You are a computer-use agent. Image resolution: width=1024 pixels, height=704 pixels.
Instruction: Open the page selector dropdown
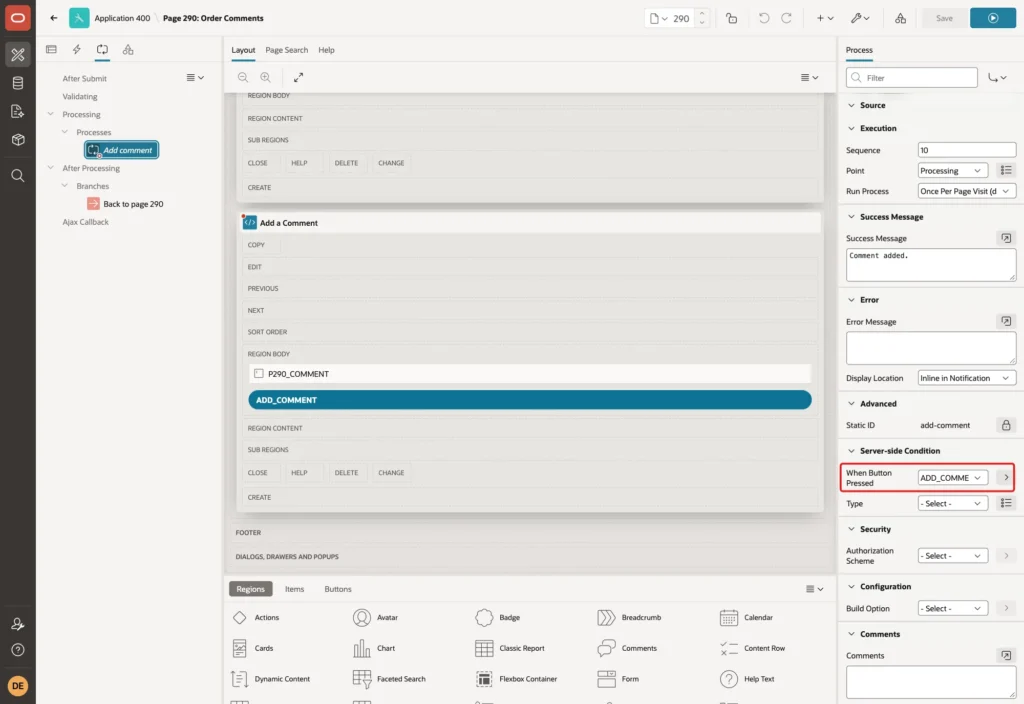(x=658, y=18)
